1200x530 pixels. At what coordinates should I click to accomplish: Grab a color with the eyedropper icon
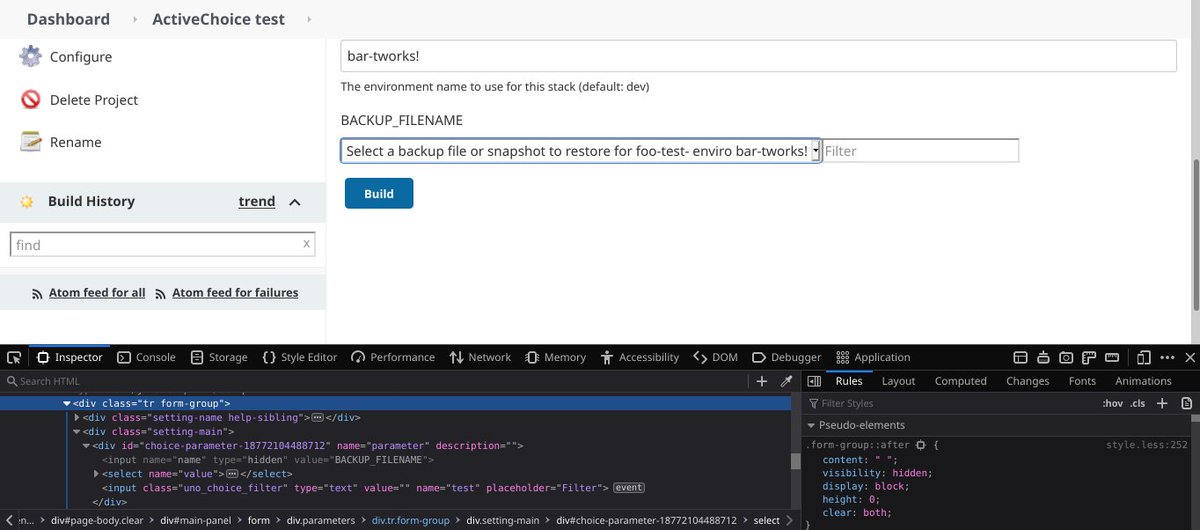786,381
